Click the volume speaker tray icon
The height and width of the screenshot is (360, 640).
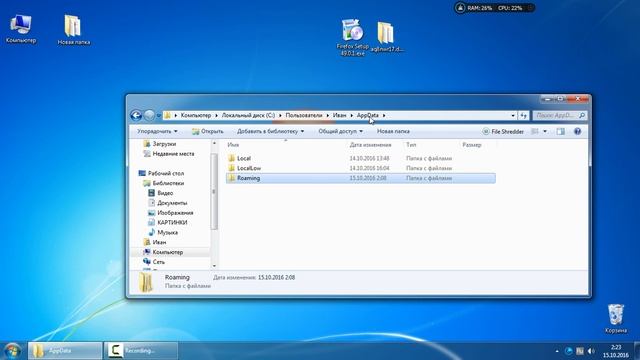tap(591, 351)
